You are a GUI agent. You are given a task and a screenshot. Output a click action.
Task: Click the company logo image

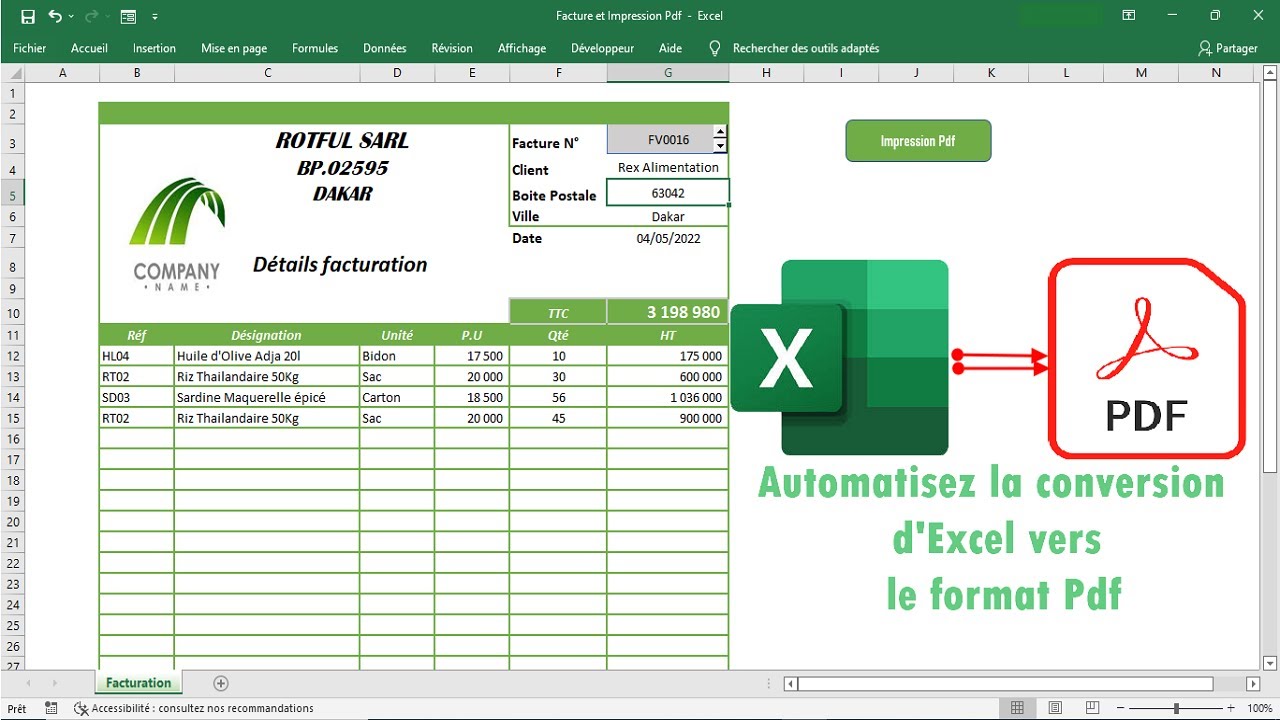(x=177, y=235)
